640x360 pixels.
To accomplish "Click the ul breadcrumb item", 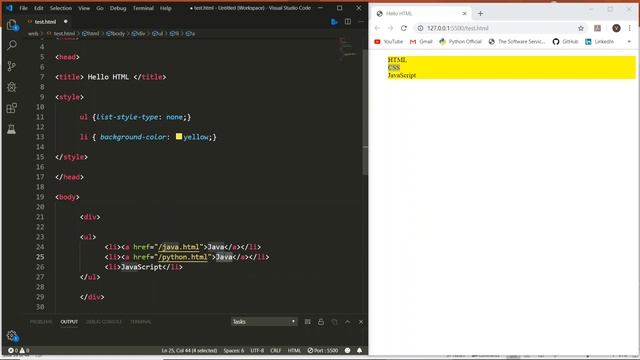I will coord(158,34).
